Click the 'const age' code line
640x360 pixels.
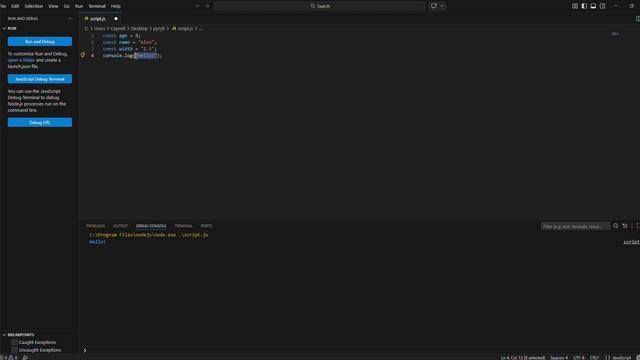point(122,36)
